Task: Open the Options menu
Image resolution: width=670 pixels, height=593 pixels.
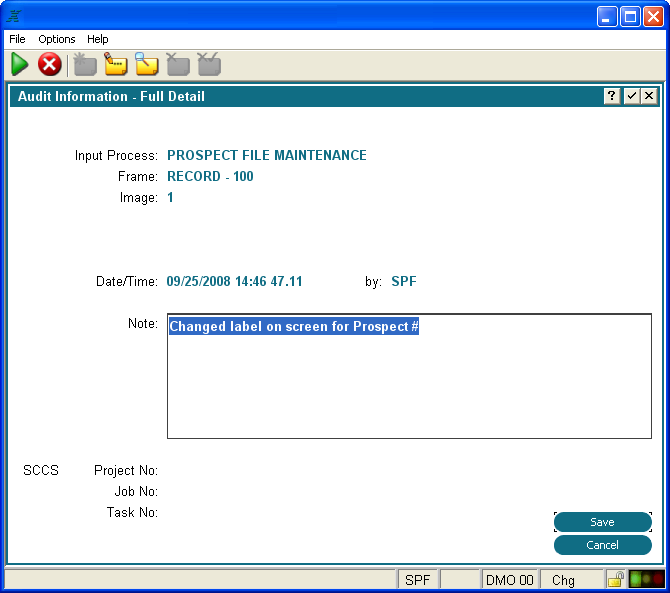Action: [57, 39]
